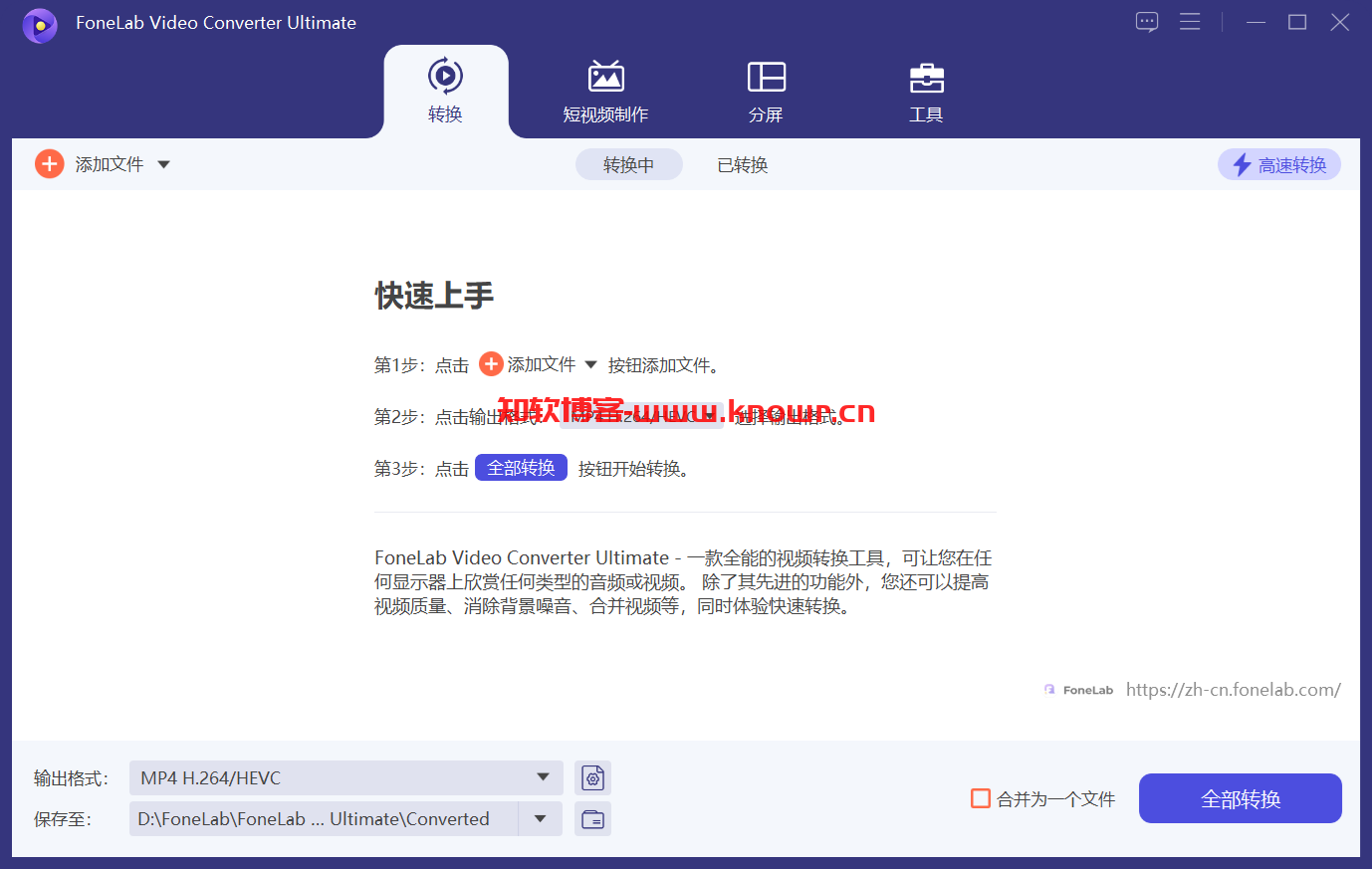Image resolution: width=1372 pixels, height=869 pixels.
Task: Click the 快速上手 heading text
Action: (x=434, y=296)
